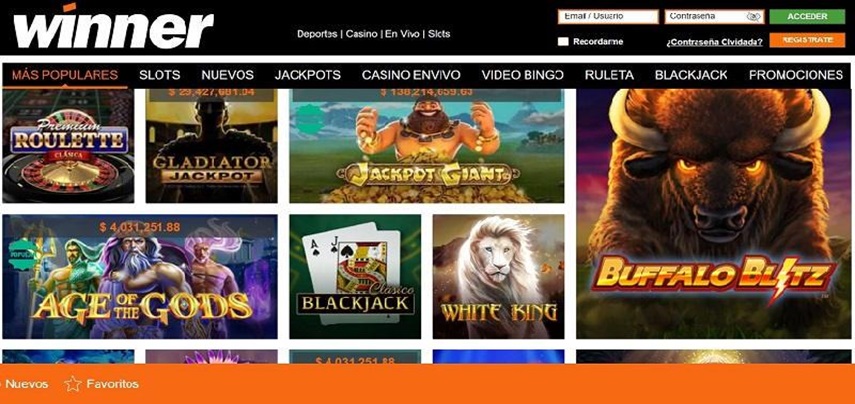Toggle password visibility eye icon
Viewport: 855px width, 404px height.
[754, 17]
